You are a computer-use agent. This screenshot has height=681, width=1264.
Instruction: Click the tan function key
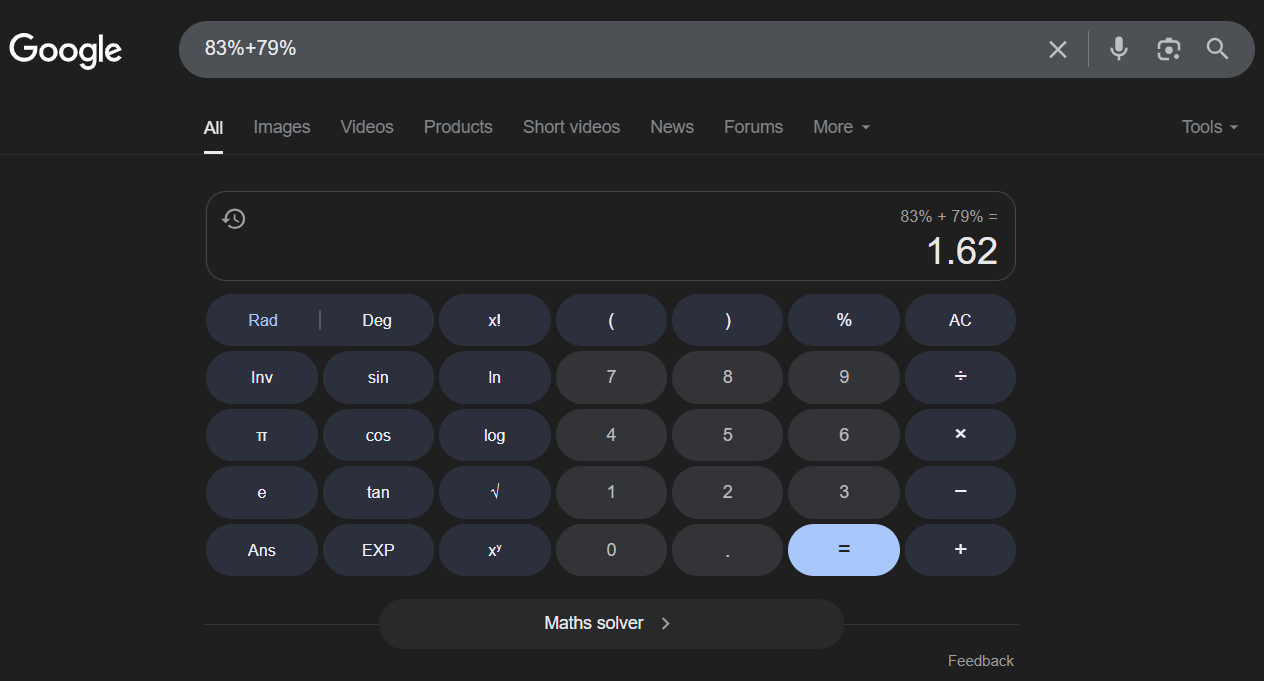coord(378,493)
